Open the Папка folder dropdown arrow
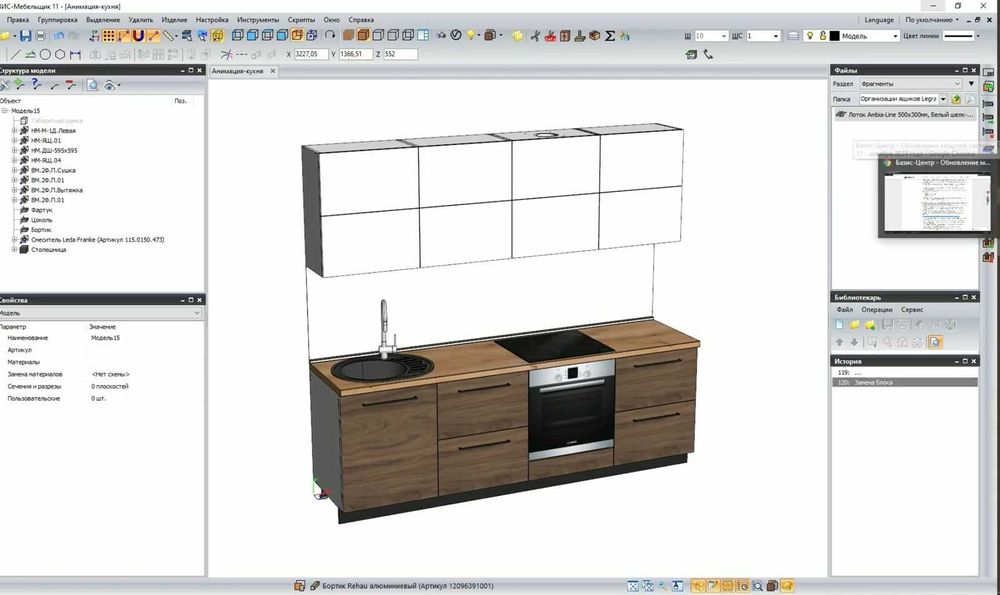Screen dimensions: 1000x595 (943, 99)
